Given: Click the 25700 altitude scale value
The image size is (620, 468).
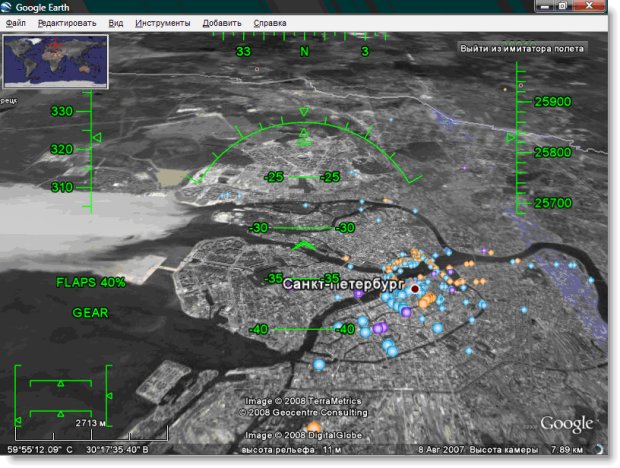Looking at the screenshot, I should 553,203.
